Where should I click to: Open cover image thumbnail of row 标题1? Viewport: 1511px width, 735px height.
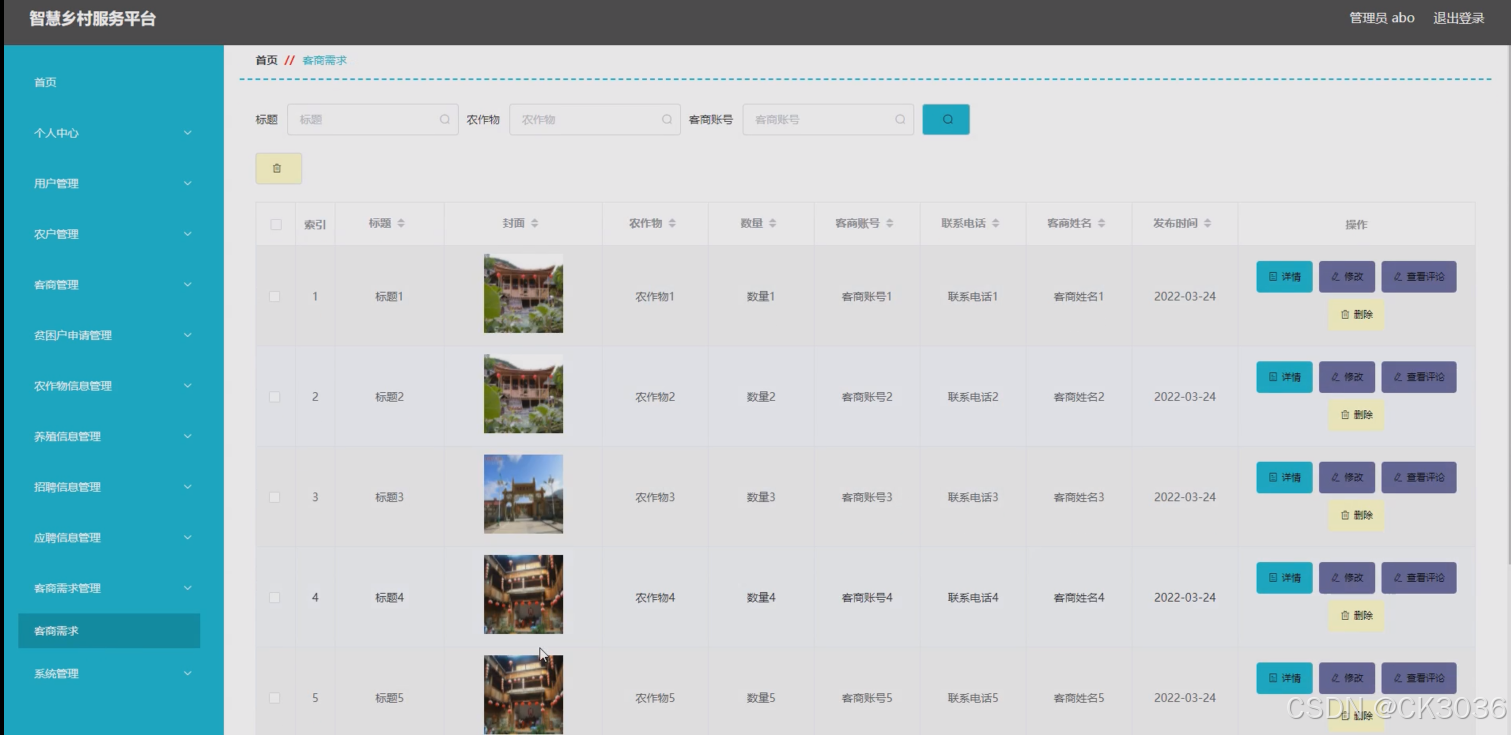coord(523,293)
